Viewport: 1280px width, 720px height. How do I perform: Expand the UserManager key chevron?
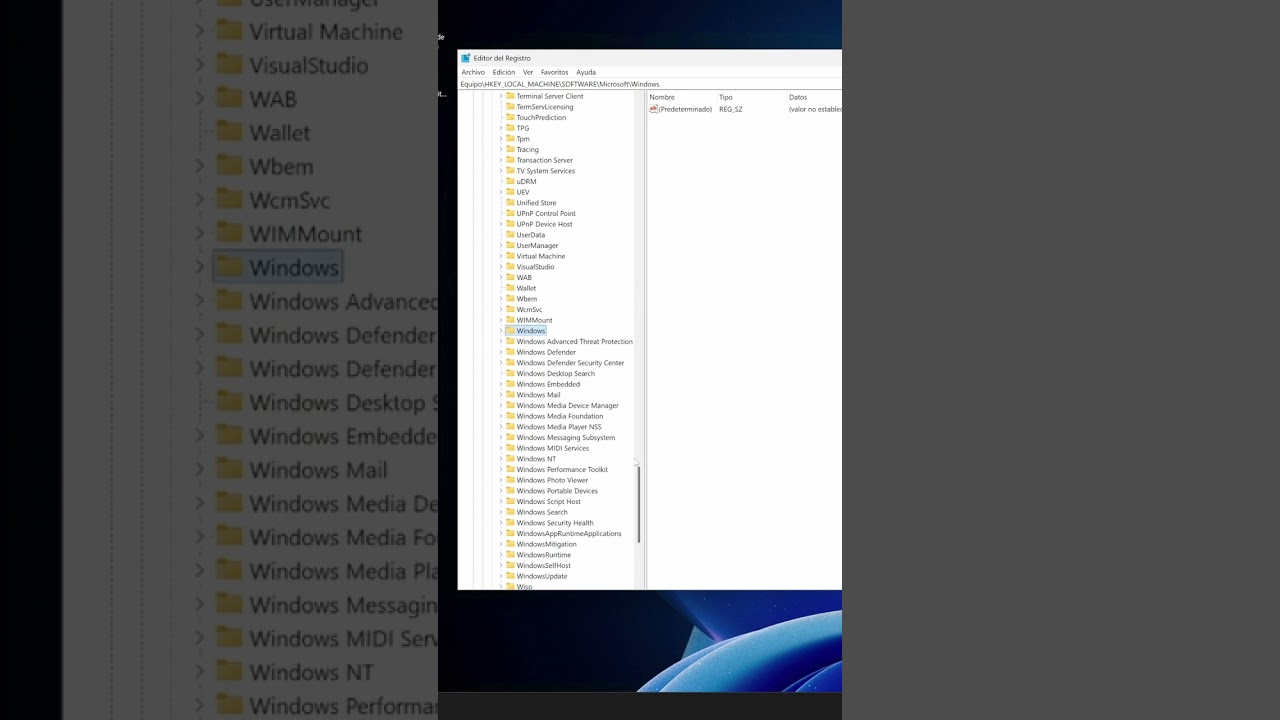coord(501,246)
